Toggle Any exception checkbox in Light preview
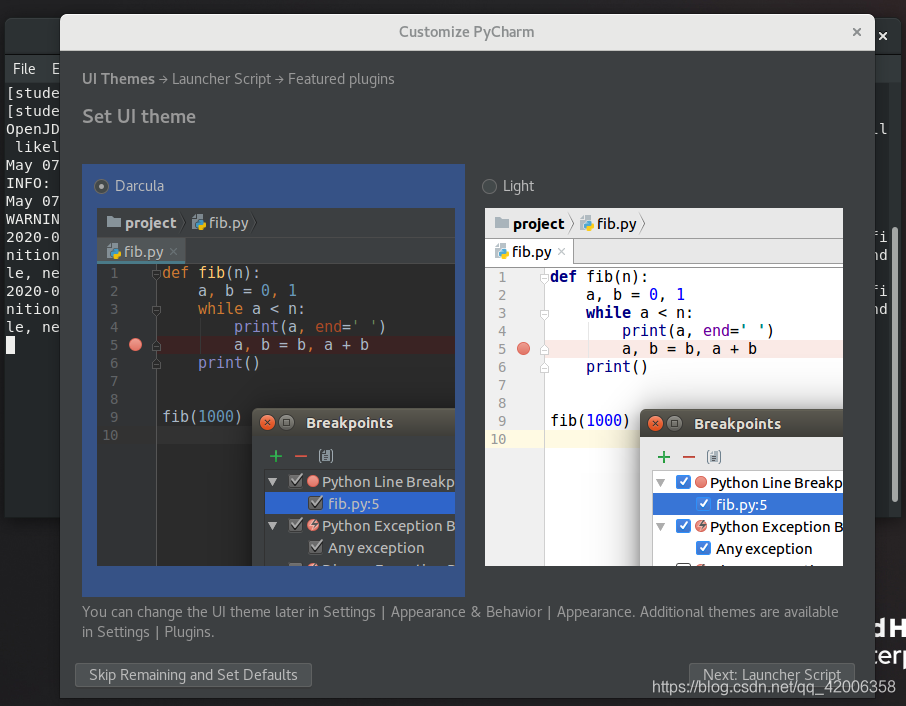The height and width of the screenshot is (706, 906). (x=704, y=548)
